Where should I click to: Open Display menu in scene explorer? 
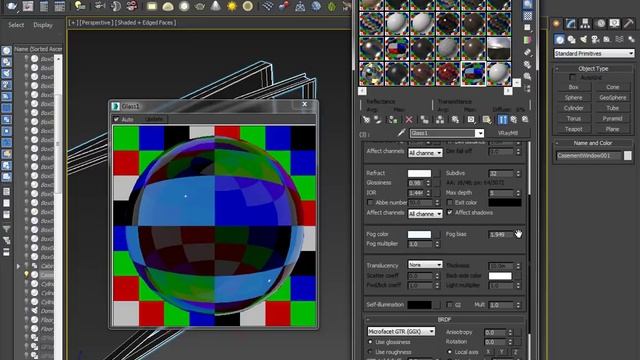(43, 25)
